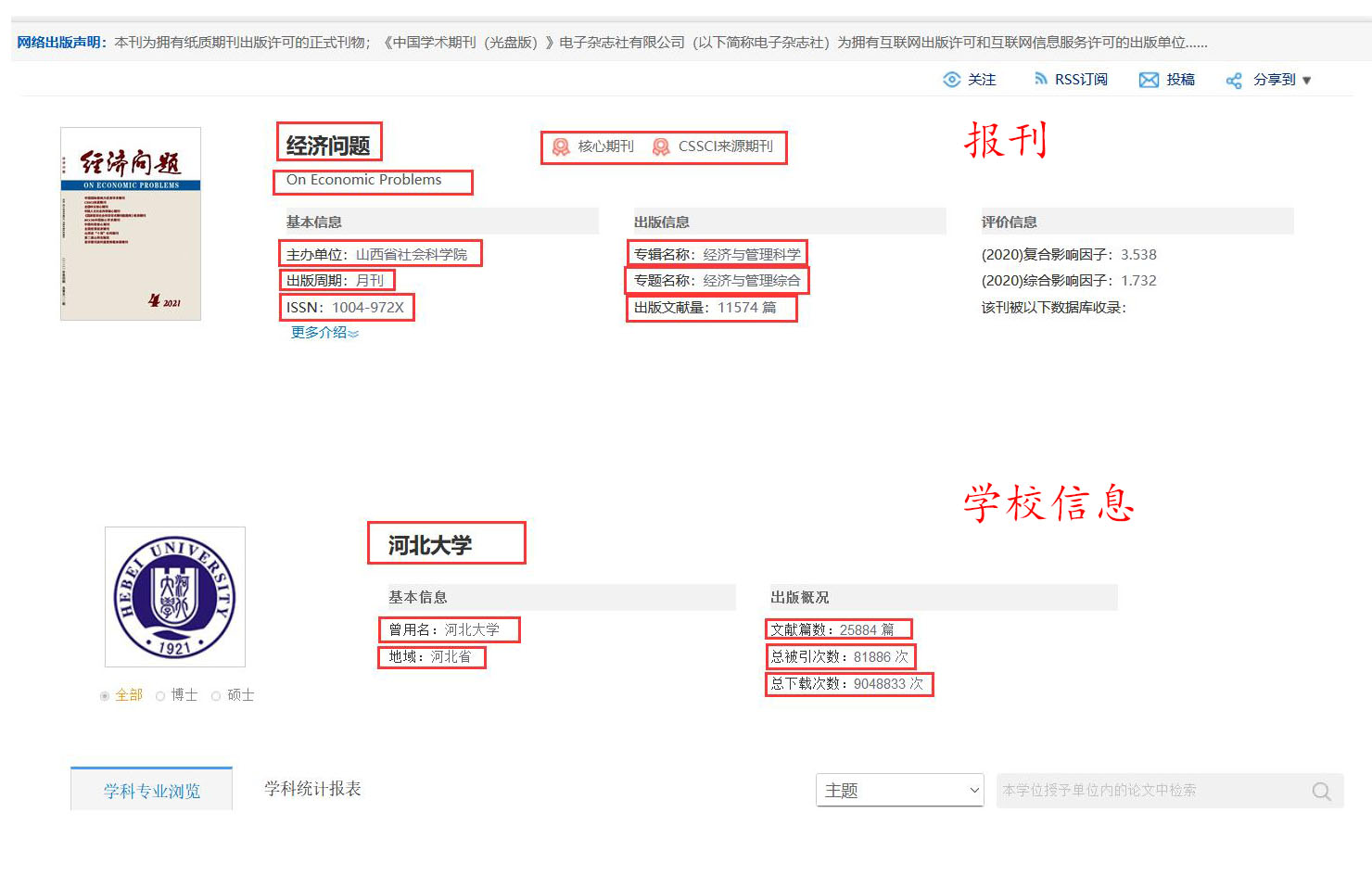1372x876 pixels.
Task: Click the search magnifier icon
Action: [1320, 791]
